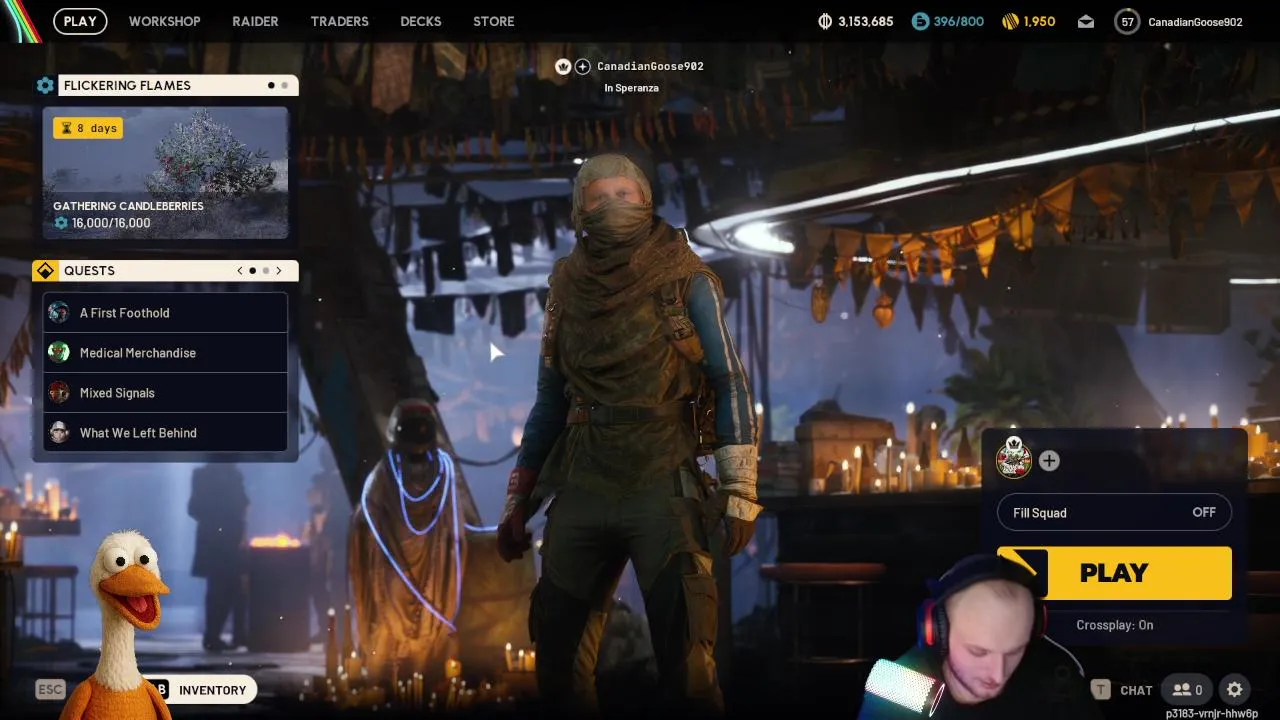Viewport: 1280px width, 720px height.
Task: Open the Gathering Candleberries event card
Action: pyautogui.click(x=165, y=173)
